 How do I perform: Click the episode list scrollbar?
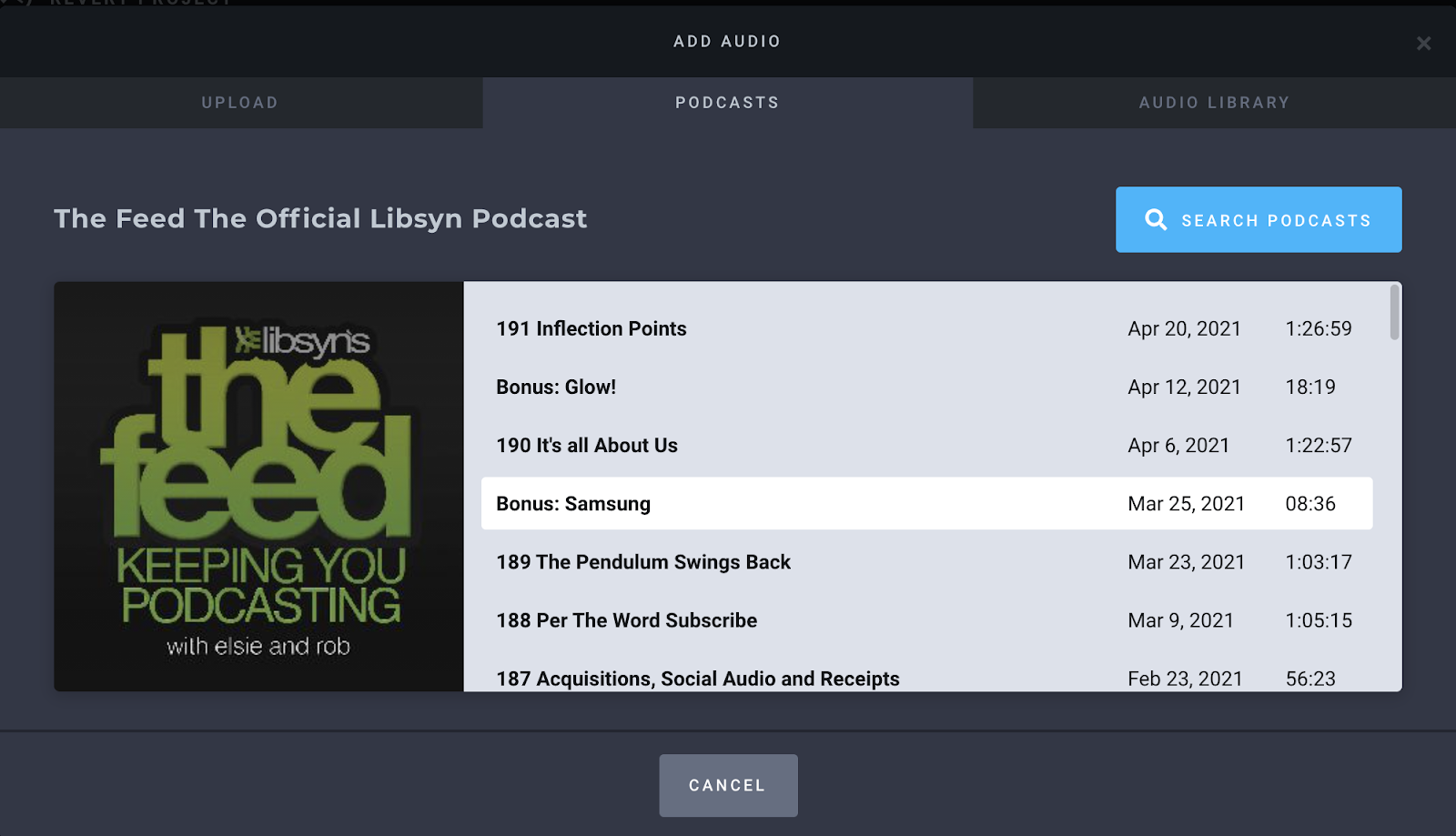tap(1394, 313)
